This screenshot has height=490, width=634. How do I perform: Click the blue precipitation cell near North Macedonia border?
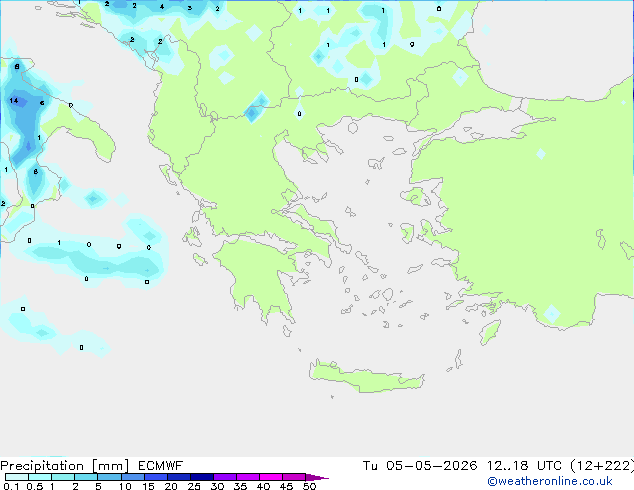point(255,108)
